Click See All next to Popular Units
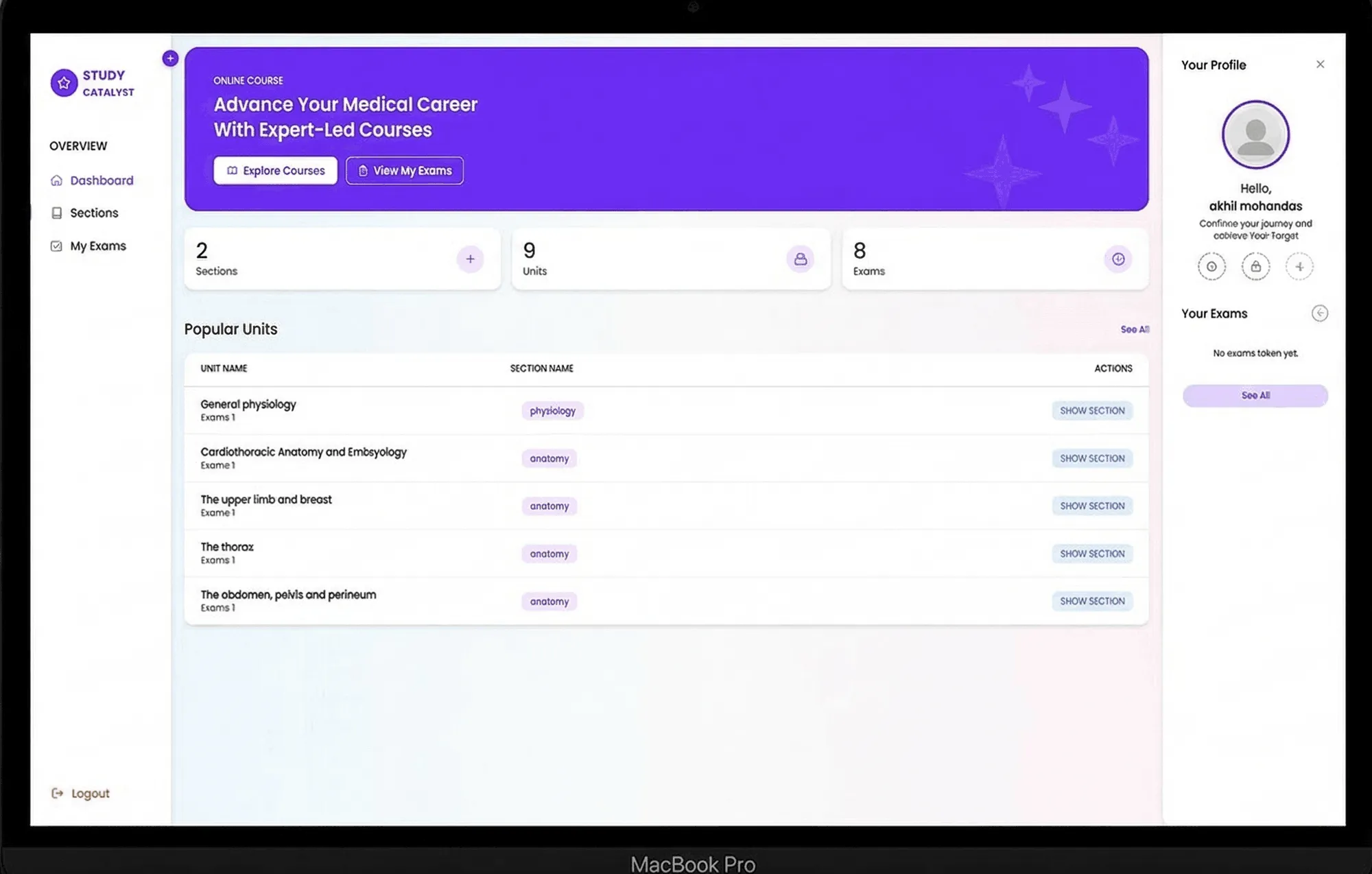The width and height of the screenshot is (1372, 874). click(x=1135, y=329)
